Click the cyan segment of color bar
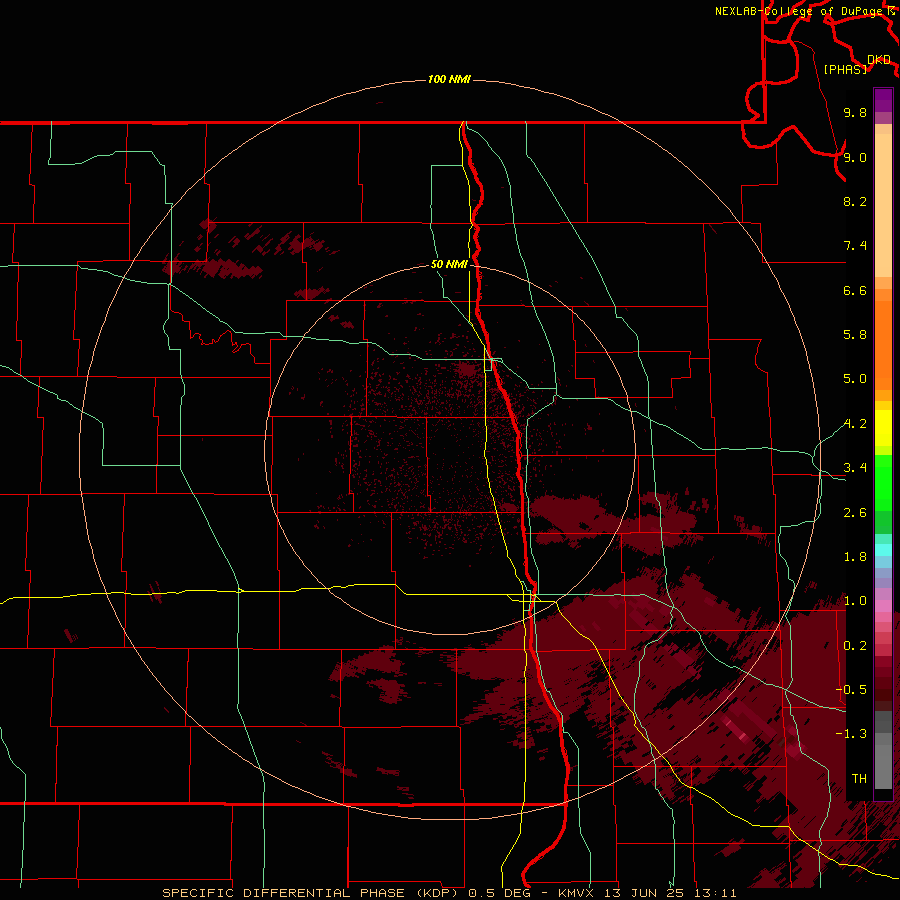This screenshot has width=900, height=900. coord(883,550)
